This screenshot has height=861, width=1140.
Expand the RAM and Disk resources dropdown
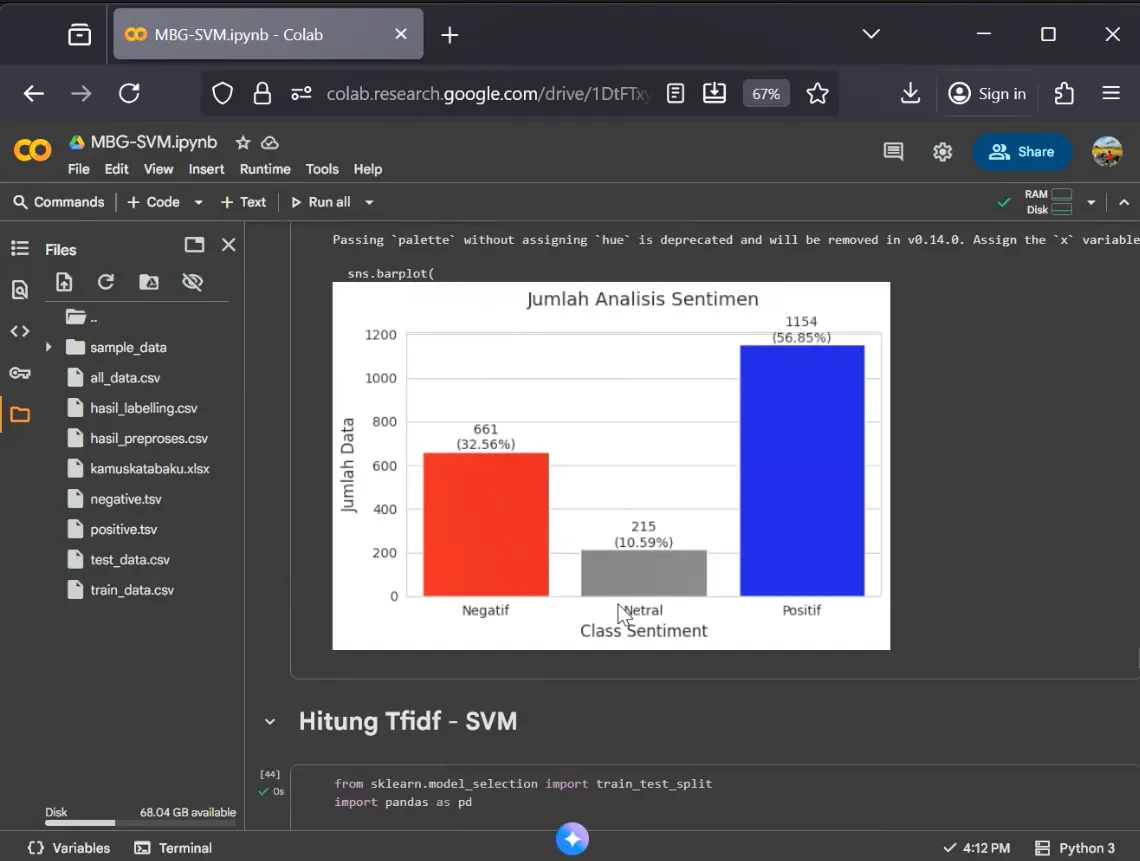[x=1090, y=202]
